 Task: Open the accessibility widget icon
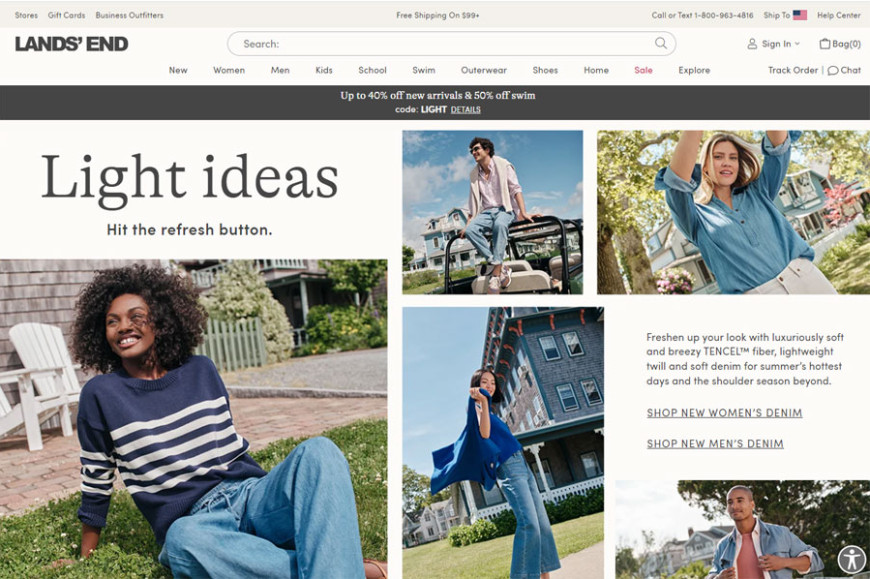[852, 559]
